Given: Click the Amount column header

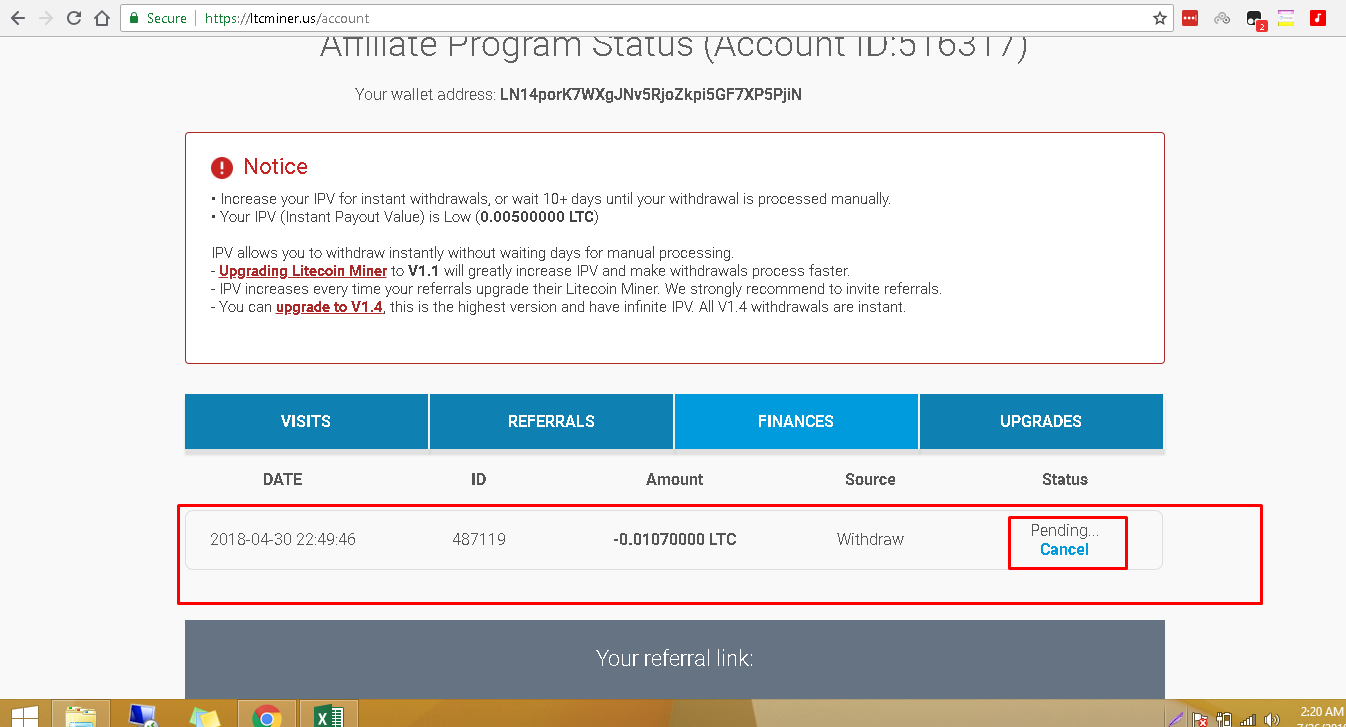Looking at the screenshot, I should pos(675,479).
